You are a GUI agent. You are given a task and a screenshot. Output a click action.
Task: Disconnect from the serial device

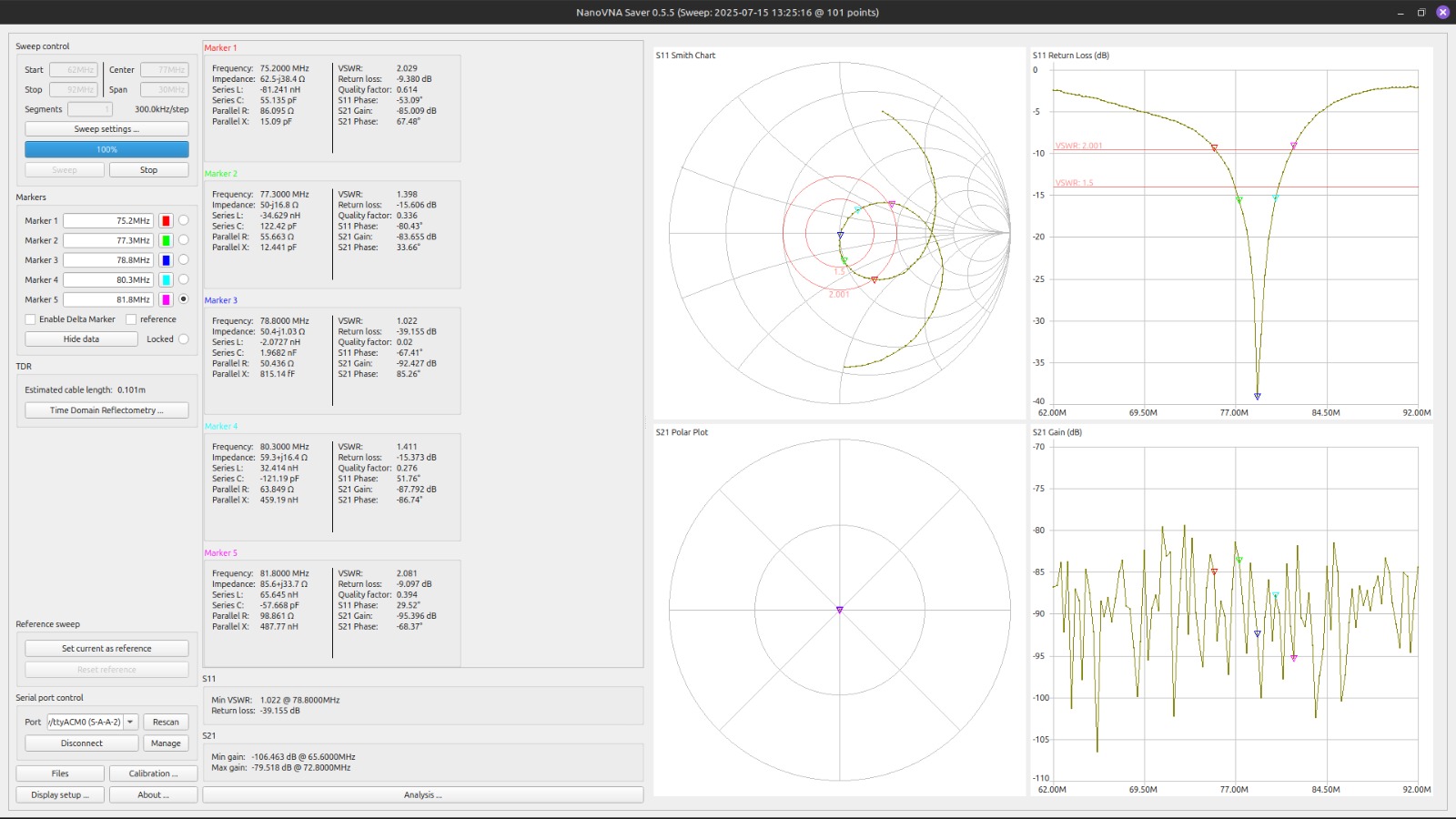pyautogui.click(x=81, y=743)
